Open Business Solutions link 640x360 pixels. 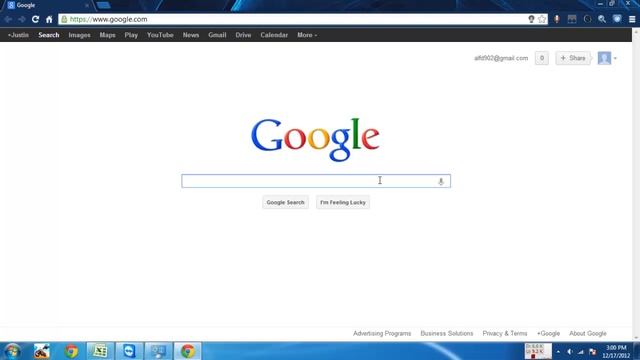pos(447,333)
